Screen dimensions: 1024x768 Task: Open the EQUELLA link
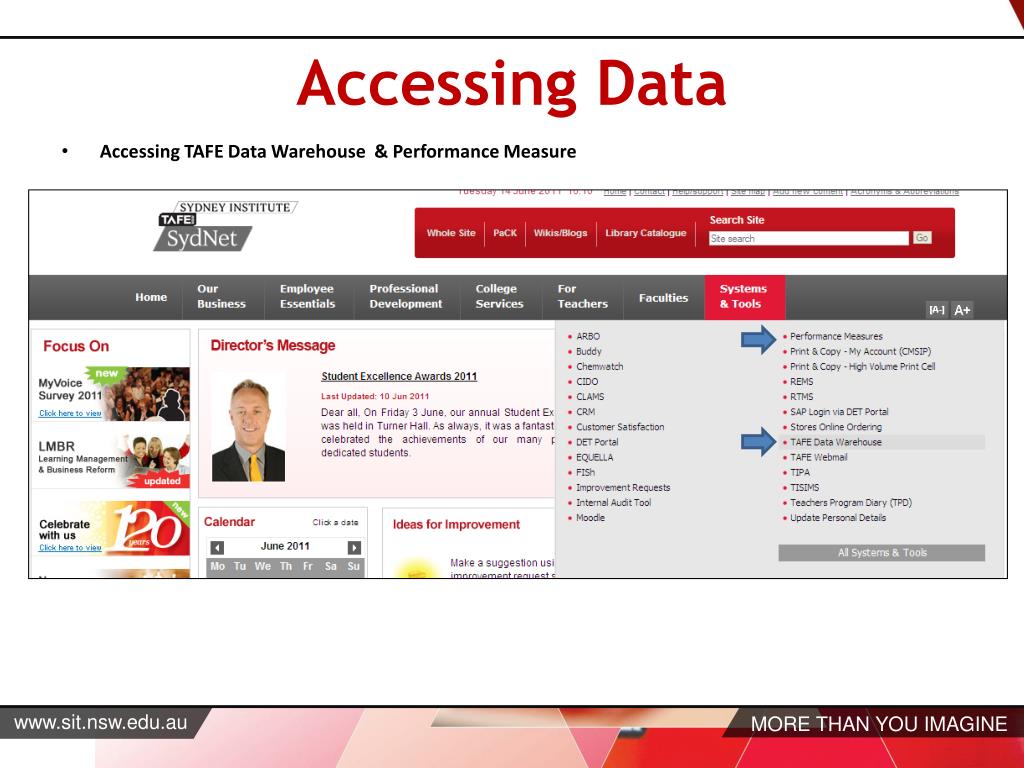pyautogui.click(x=594, y=457)
